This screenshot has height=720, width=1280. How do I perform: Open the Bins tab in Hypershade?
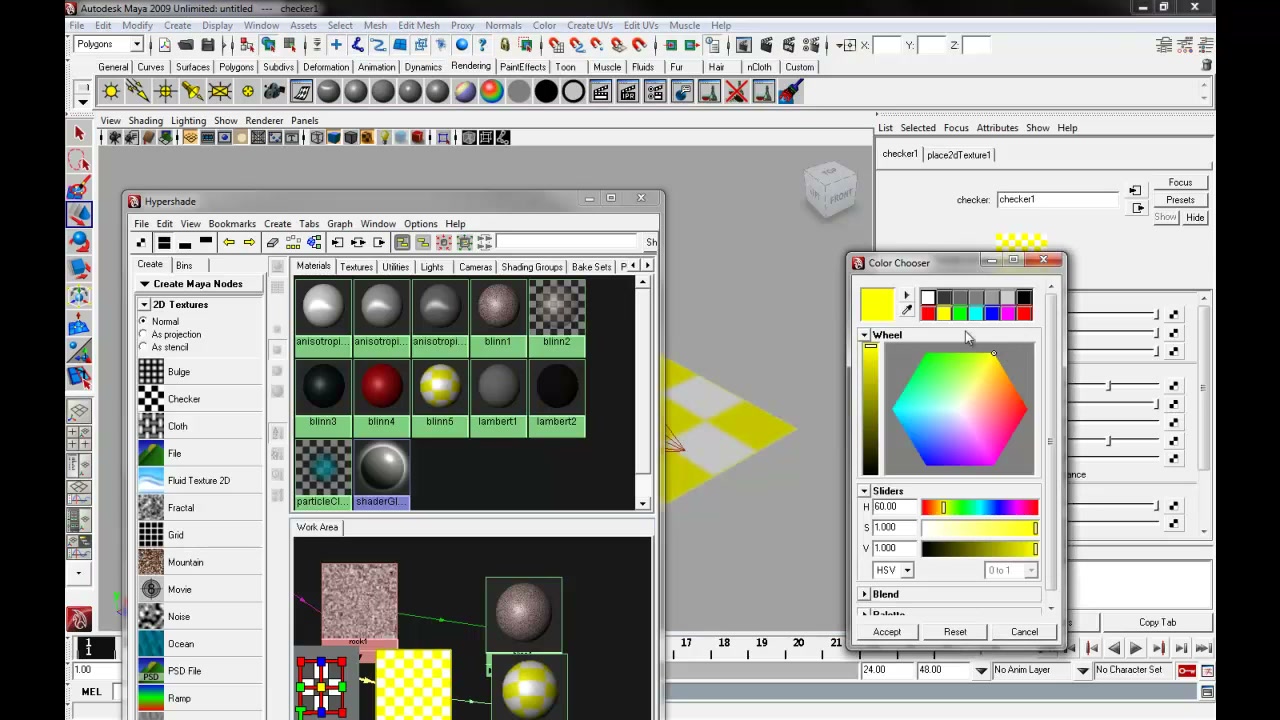click(184, 265)
